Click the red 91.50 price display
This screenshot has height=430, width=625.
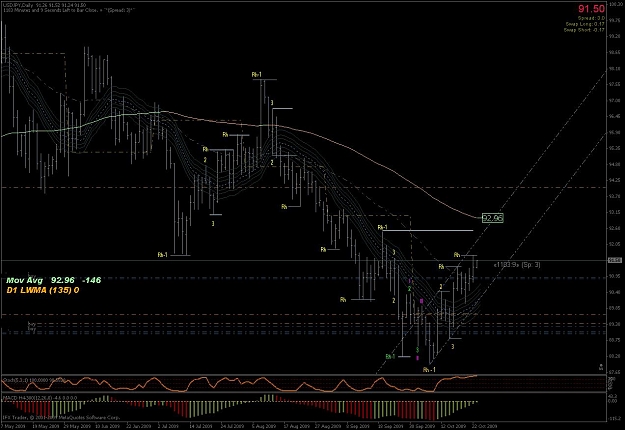point(591,9)
